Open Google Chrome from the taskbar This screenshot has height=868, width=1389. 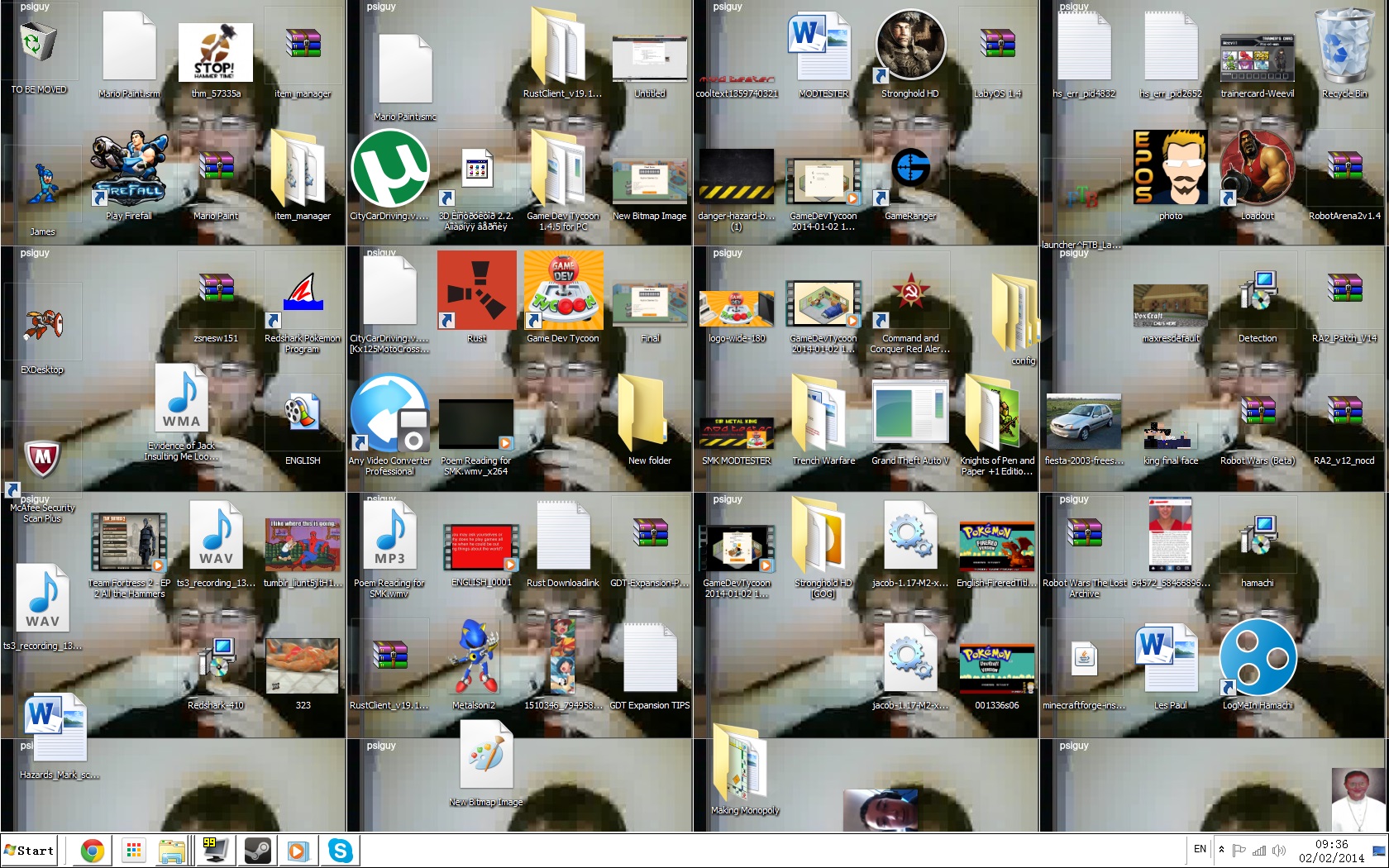pos(92,851)
